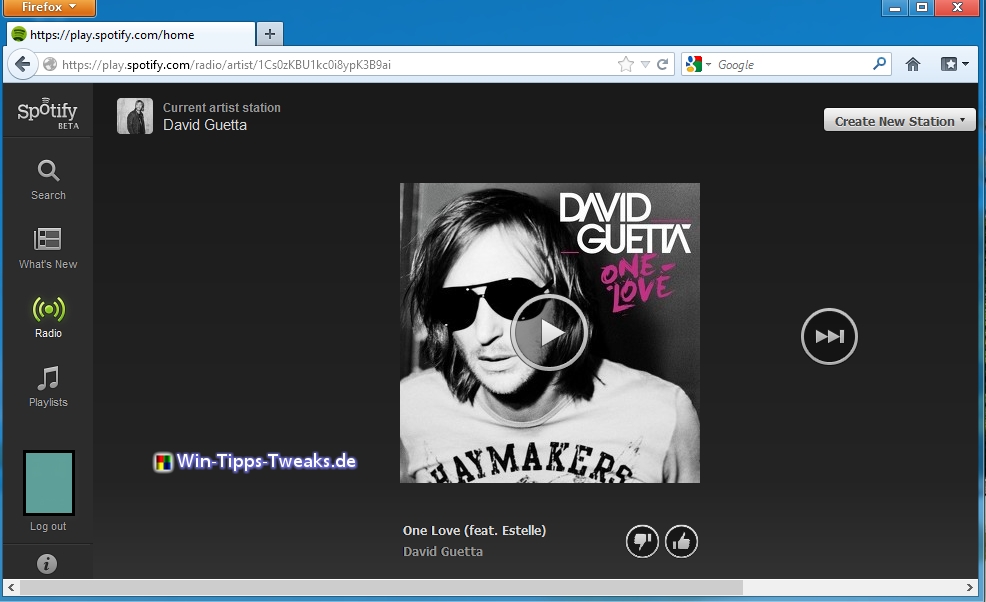Log out of Spotify
Viewport: 986px width, 602px height.
(x=48, y=527)
